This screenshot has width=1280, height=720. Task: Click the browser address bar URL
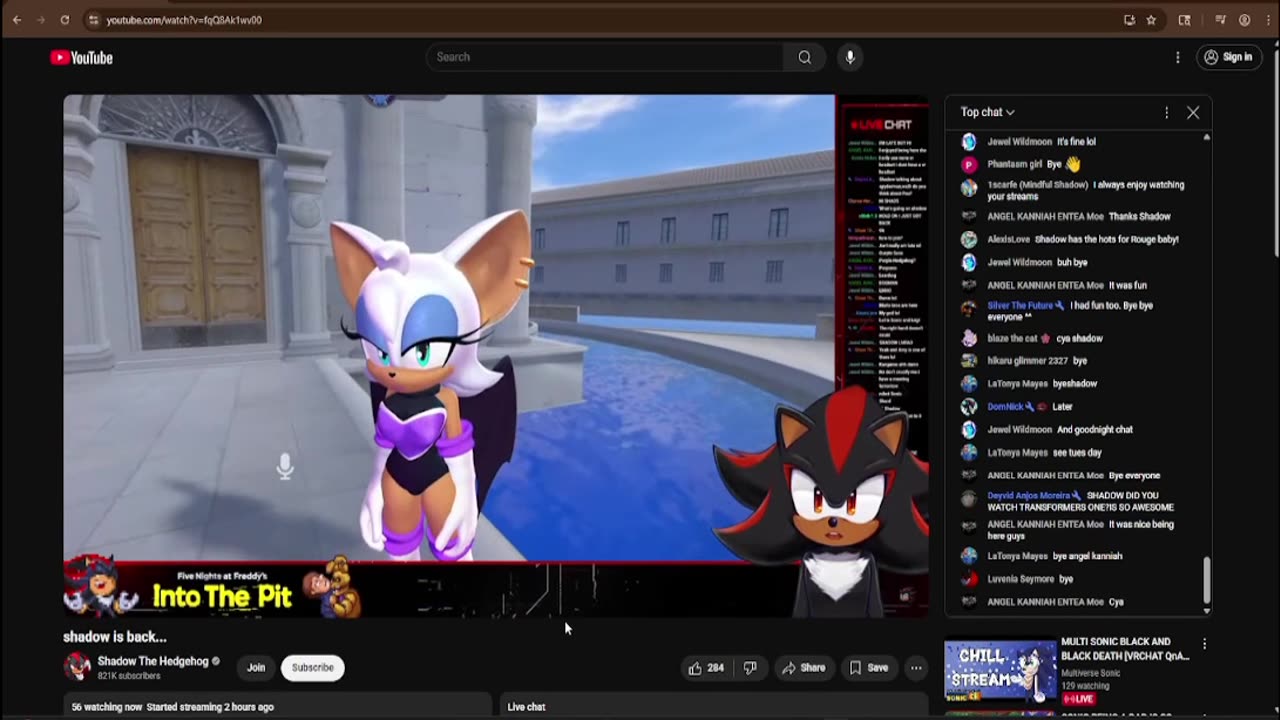tap(184, 20)
